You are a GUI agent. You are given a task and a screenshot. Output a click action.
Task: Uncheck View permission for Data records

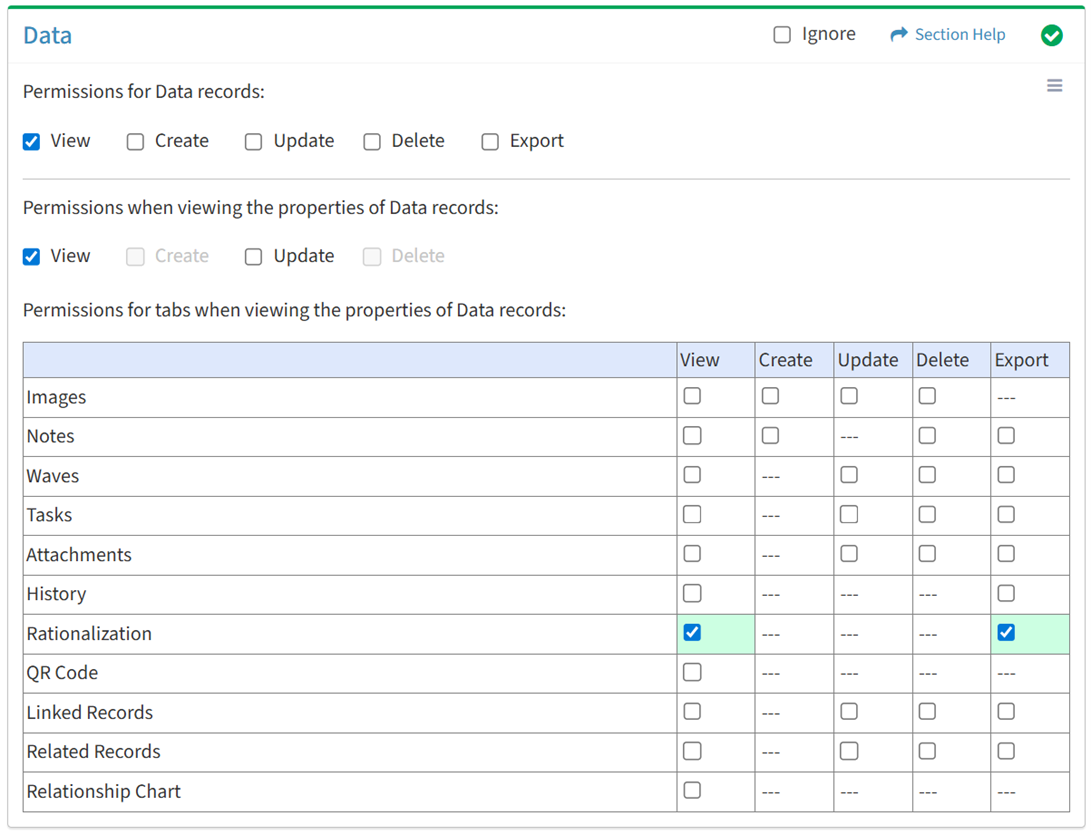(x=32, y=142)
